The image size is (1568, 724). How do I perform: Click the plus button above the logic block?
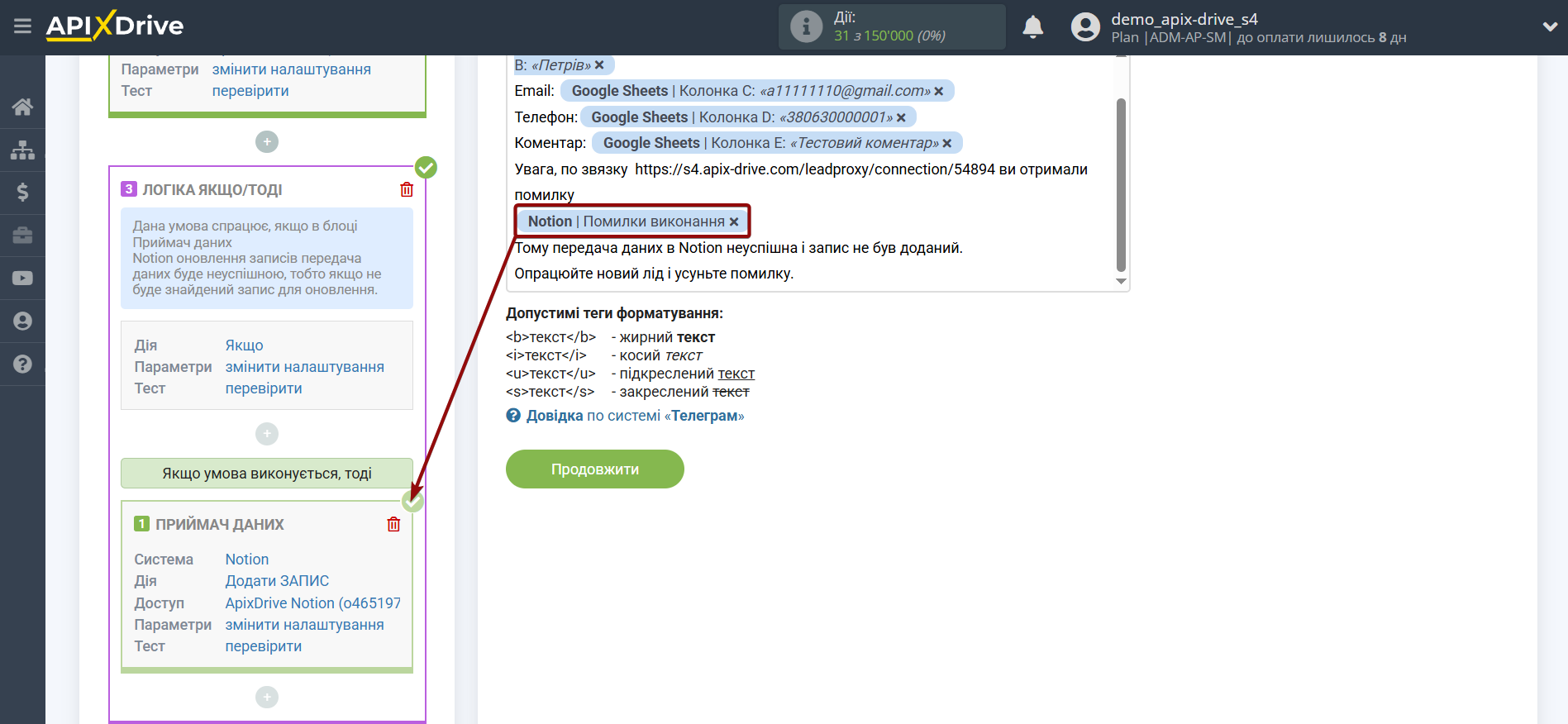[x=267, y=142]
